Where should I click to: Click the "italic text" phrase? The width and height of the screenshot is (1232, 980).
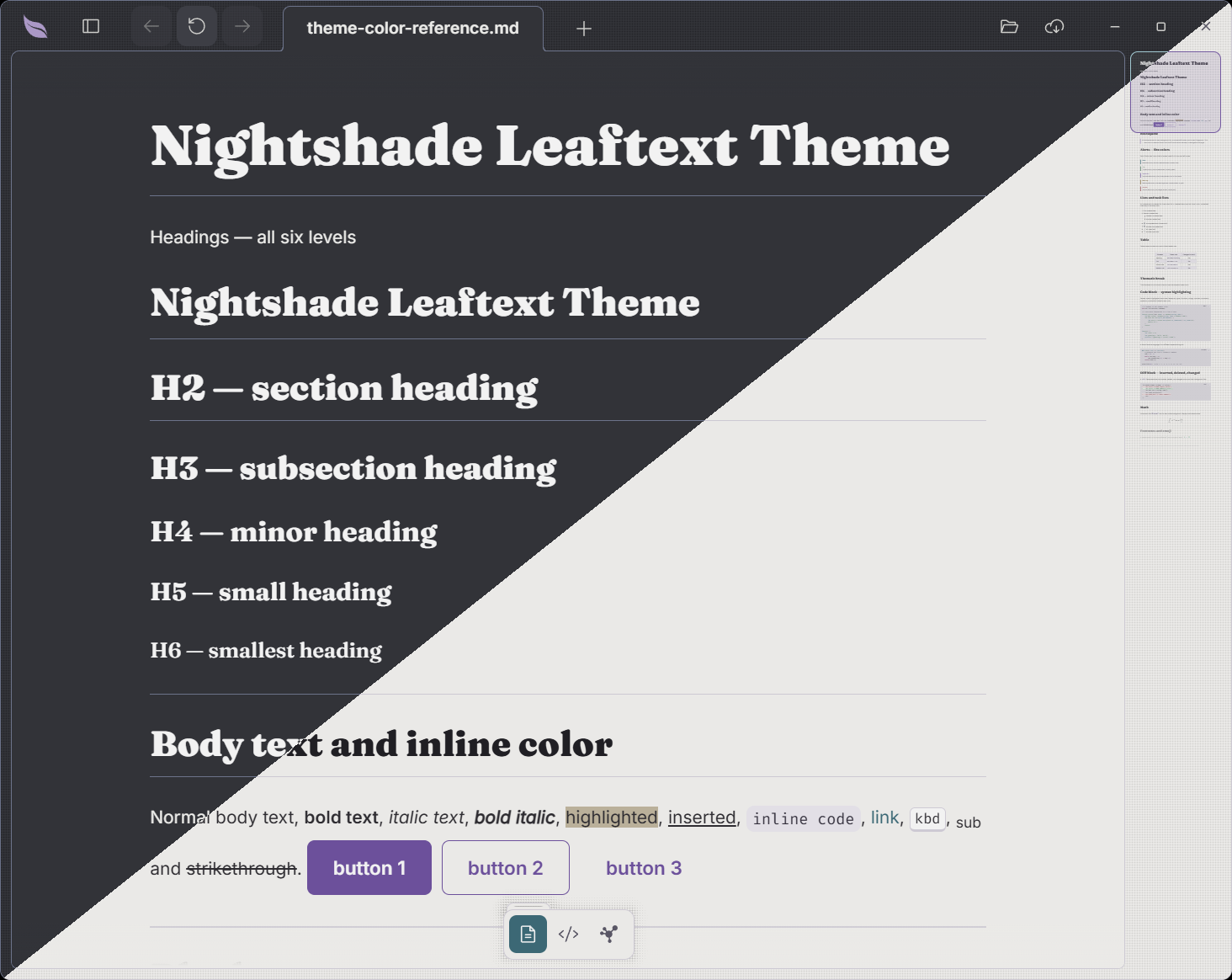click(427, 818)
